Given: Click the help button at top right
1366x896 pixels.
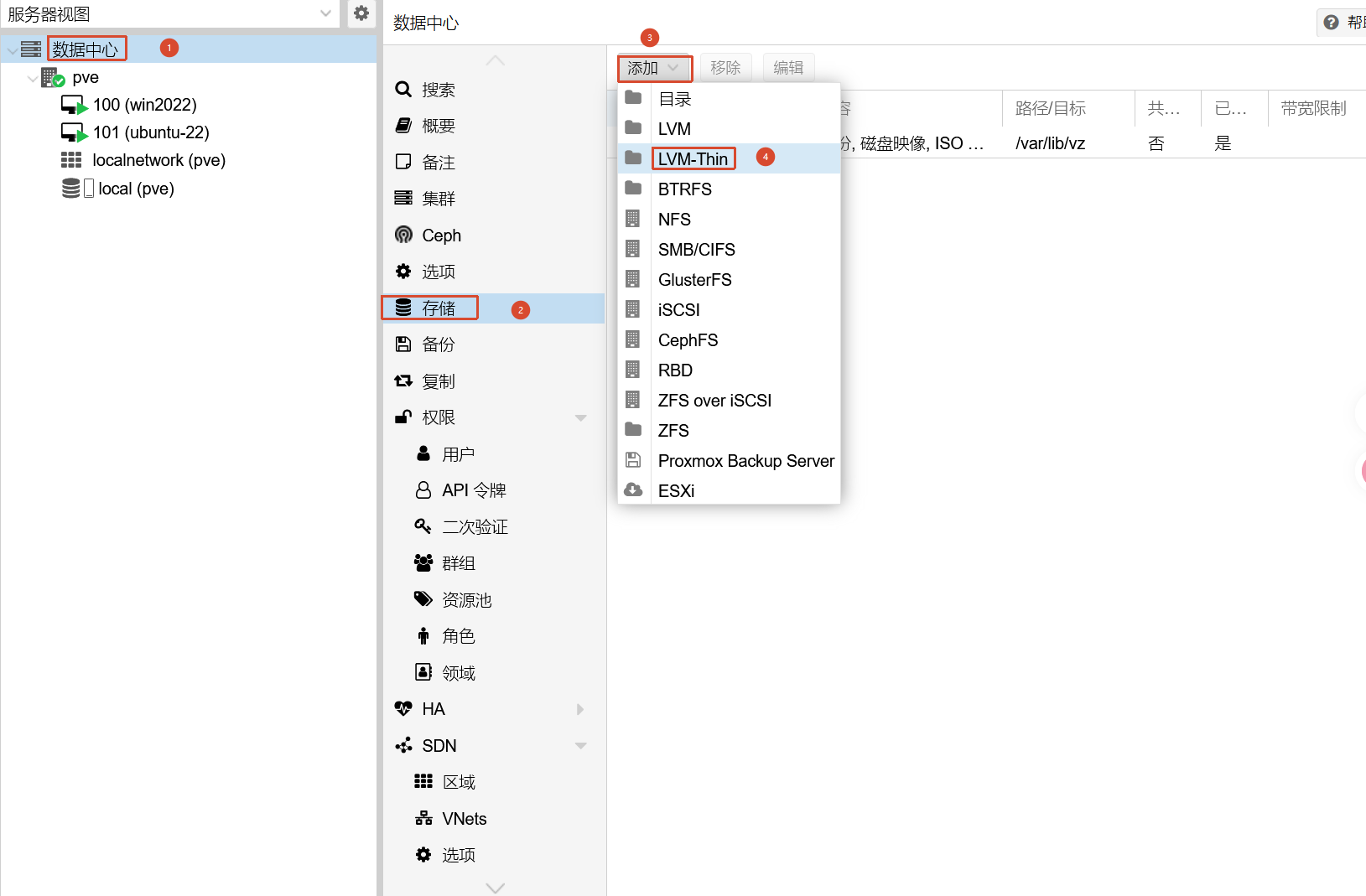Looking at the screenshot, I should point(1342,23).
